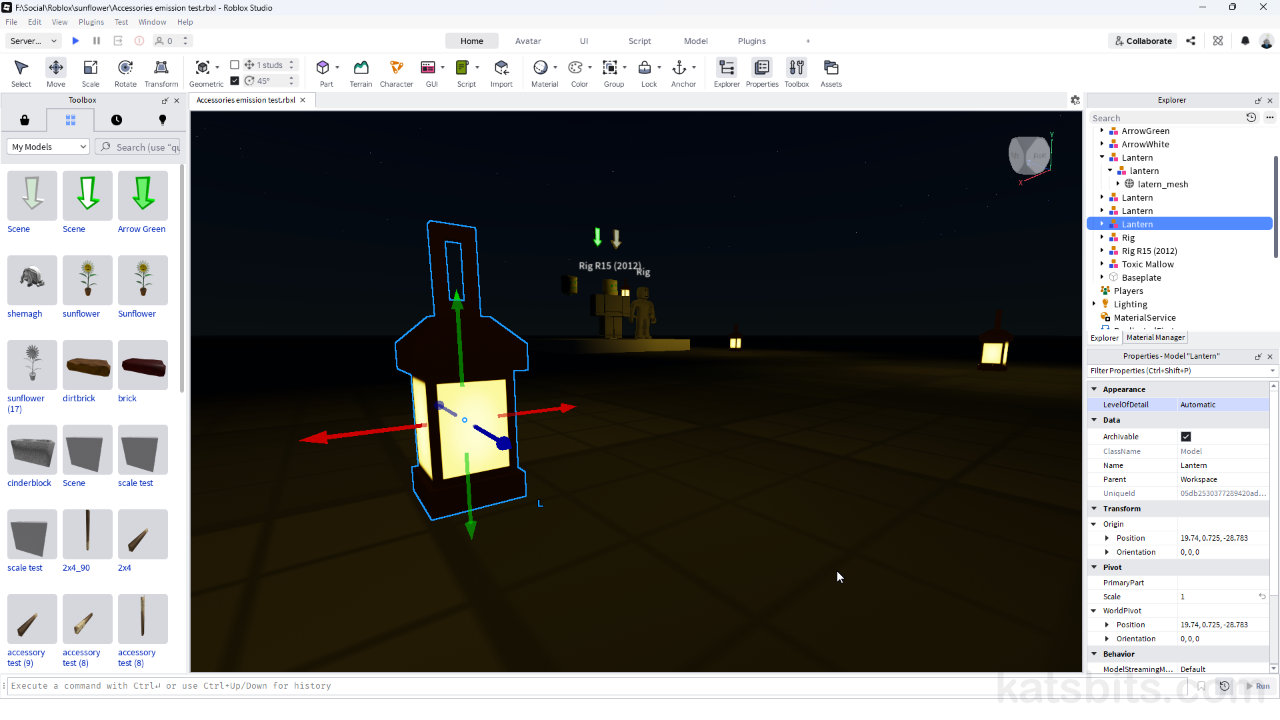This screenshot has width=1280, height=720.
Task: Click the Pause button
Action: pyautogui.click(x=96, y=41)
